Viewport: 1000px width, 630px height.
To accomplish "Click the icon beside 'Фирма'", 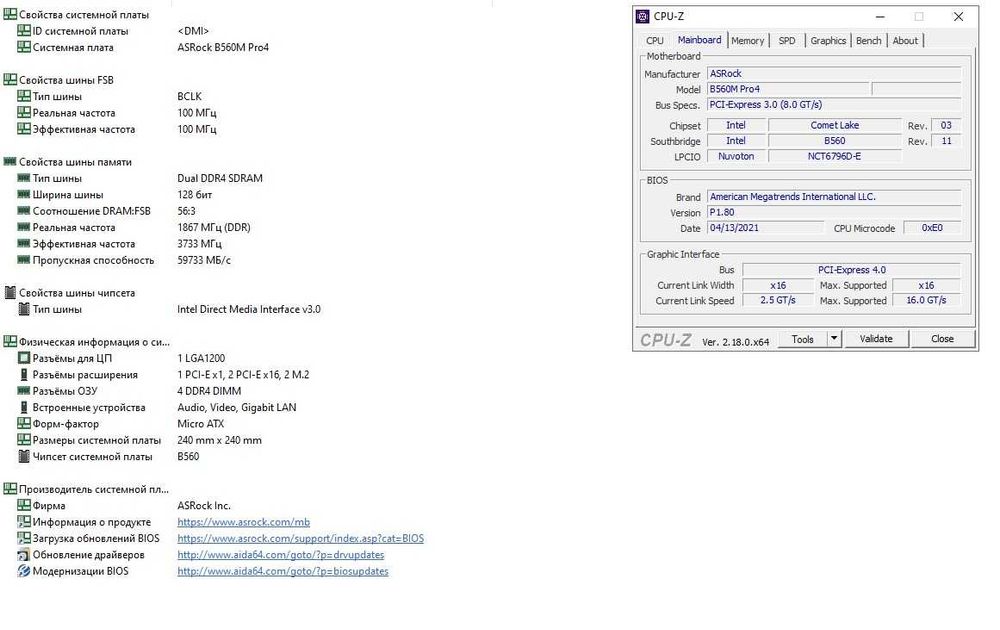I will 24,506.
